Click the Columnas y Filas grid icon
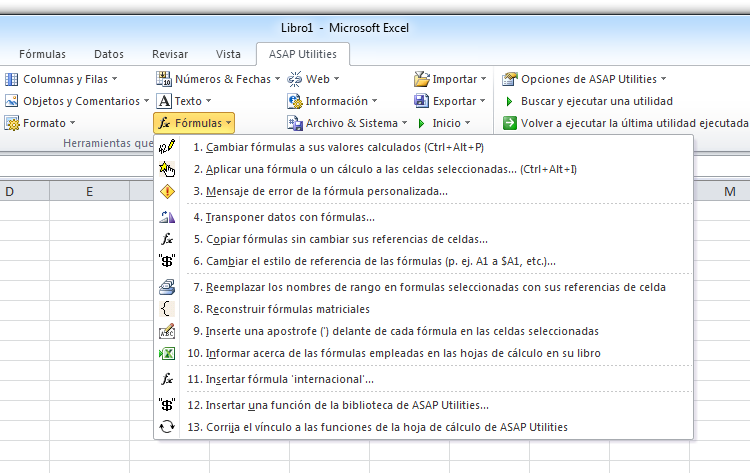This screenshot has width=750, height=473. [x=11, y=79]
